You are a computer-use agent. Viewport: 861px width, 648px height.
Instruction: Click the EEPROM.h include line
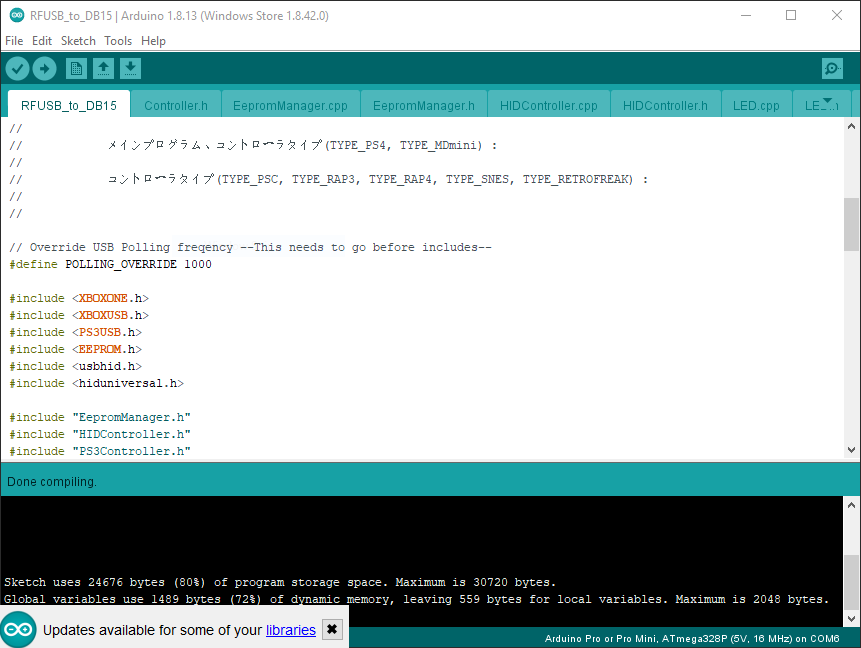point(75,349)
